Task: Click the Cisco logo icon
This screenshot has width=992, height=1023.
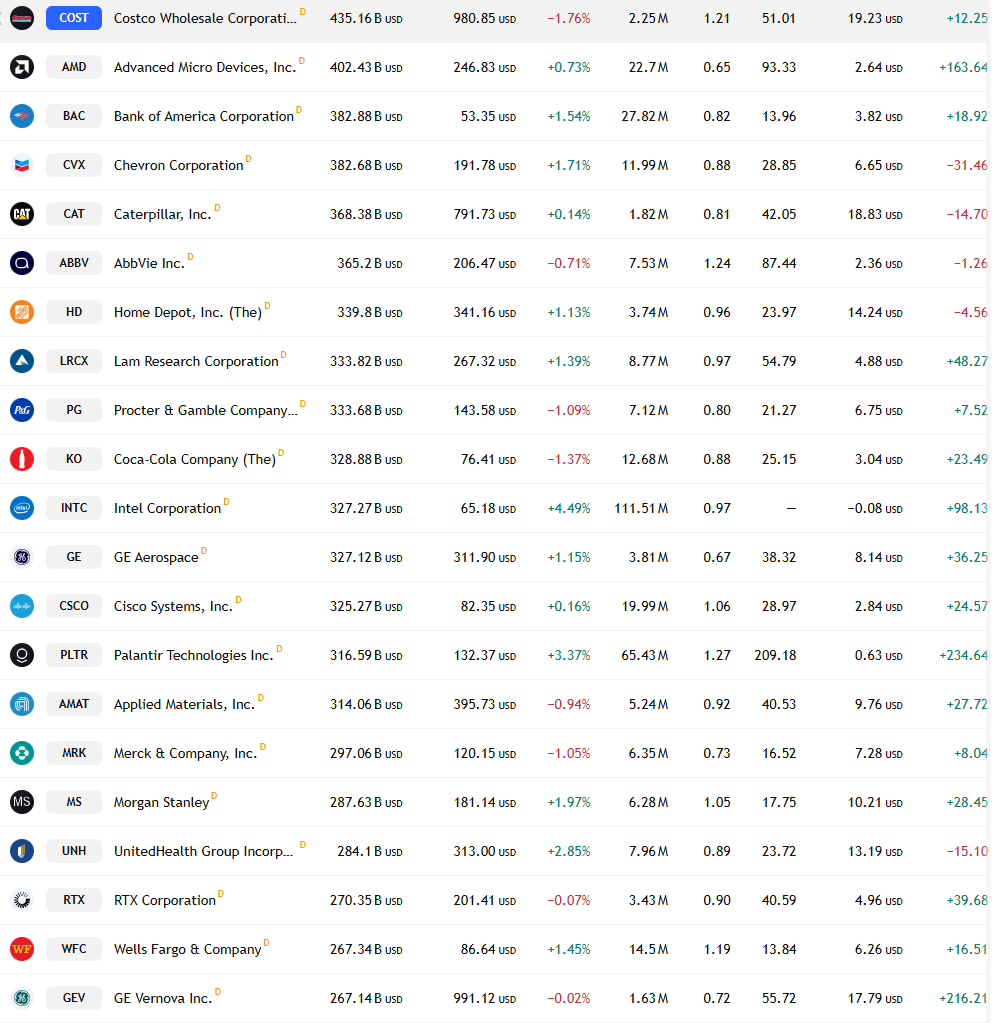Action: [22, 605]
